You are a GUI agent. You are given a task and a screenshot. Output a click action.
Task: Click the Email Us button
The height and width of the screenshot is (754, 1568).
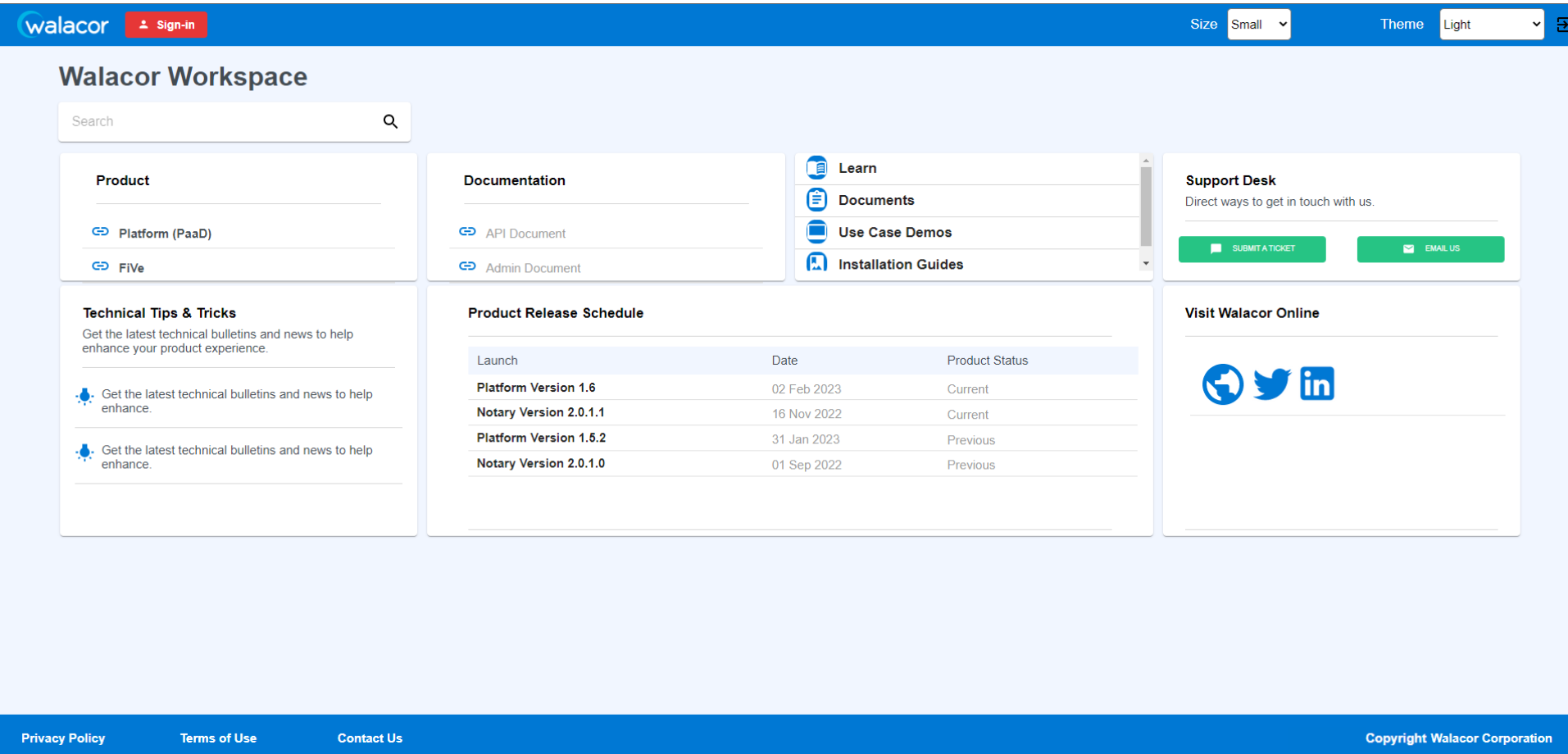(1430, 249)
